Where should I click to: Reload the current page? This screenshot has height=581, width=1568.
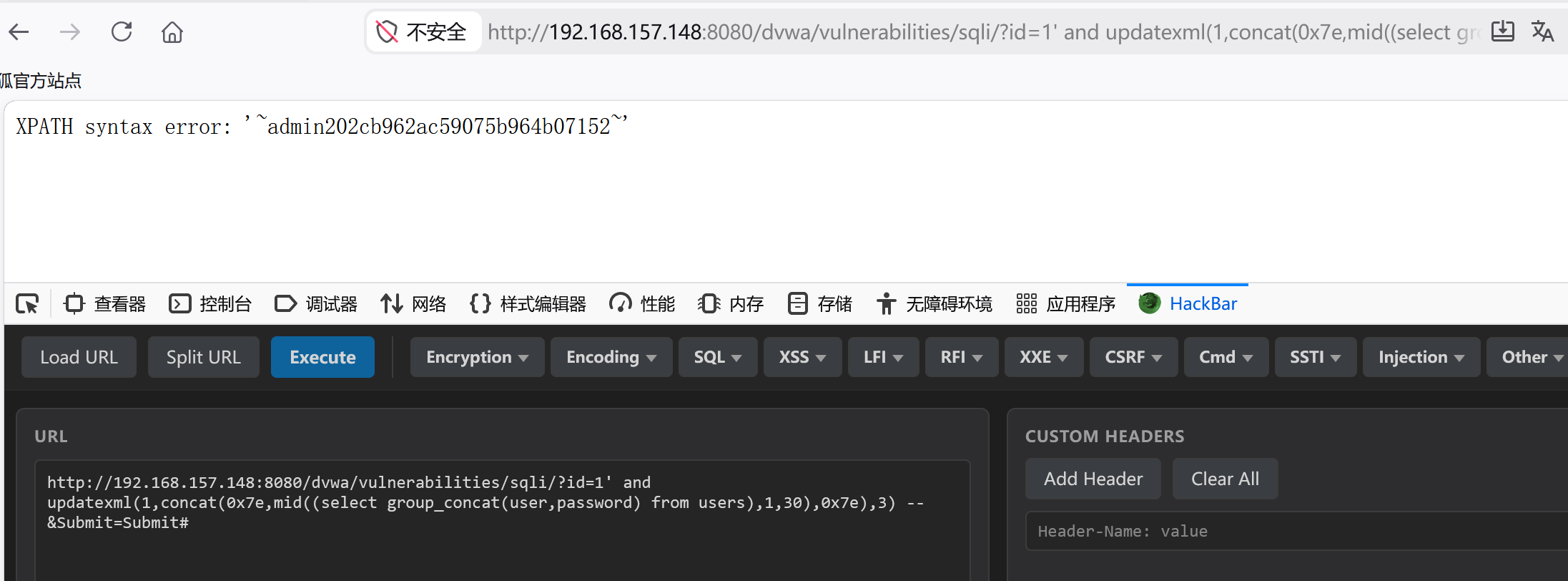tap(122, 32)
